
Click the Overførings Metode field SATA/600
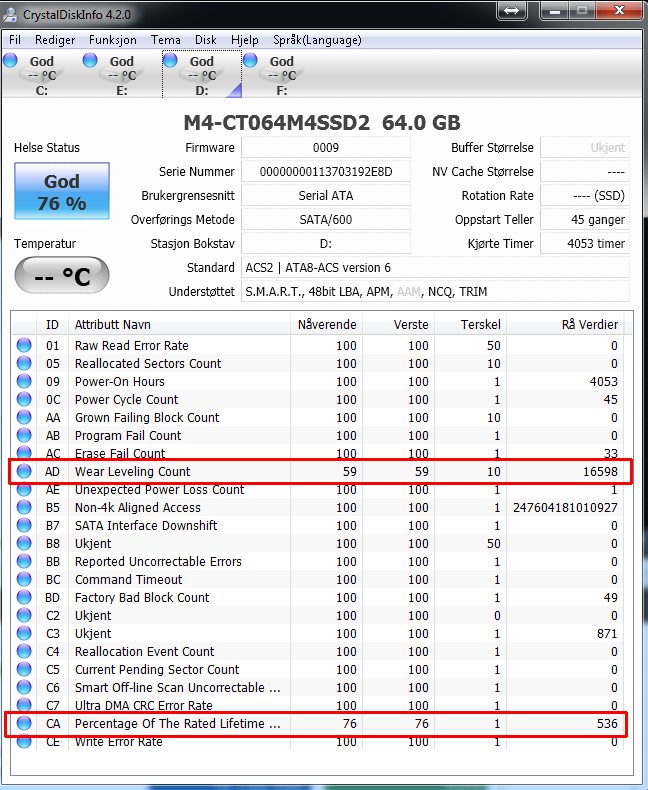coord(326,220)
